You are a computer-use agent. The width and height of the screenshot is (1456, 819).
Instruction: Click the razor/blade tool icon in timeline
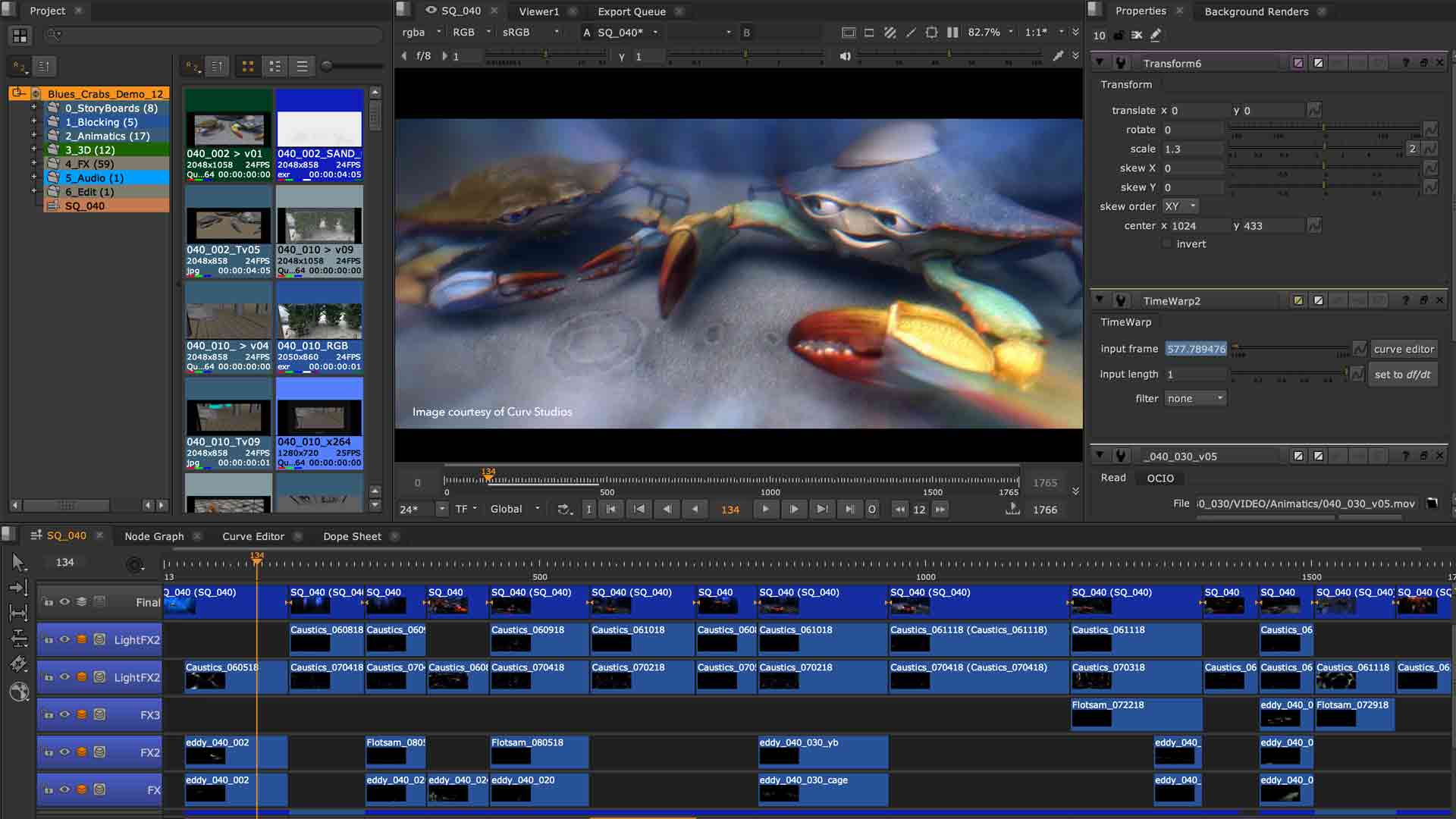coord(18,664)
